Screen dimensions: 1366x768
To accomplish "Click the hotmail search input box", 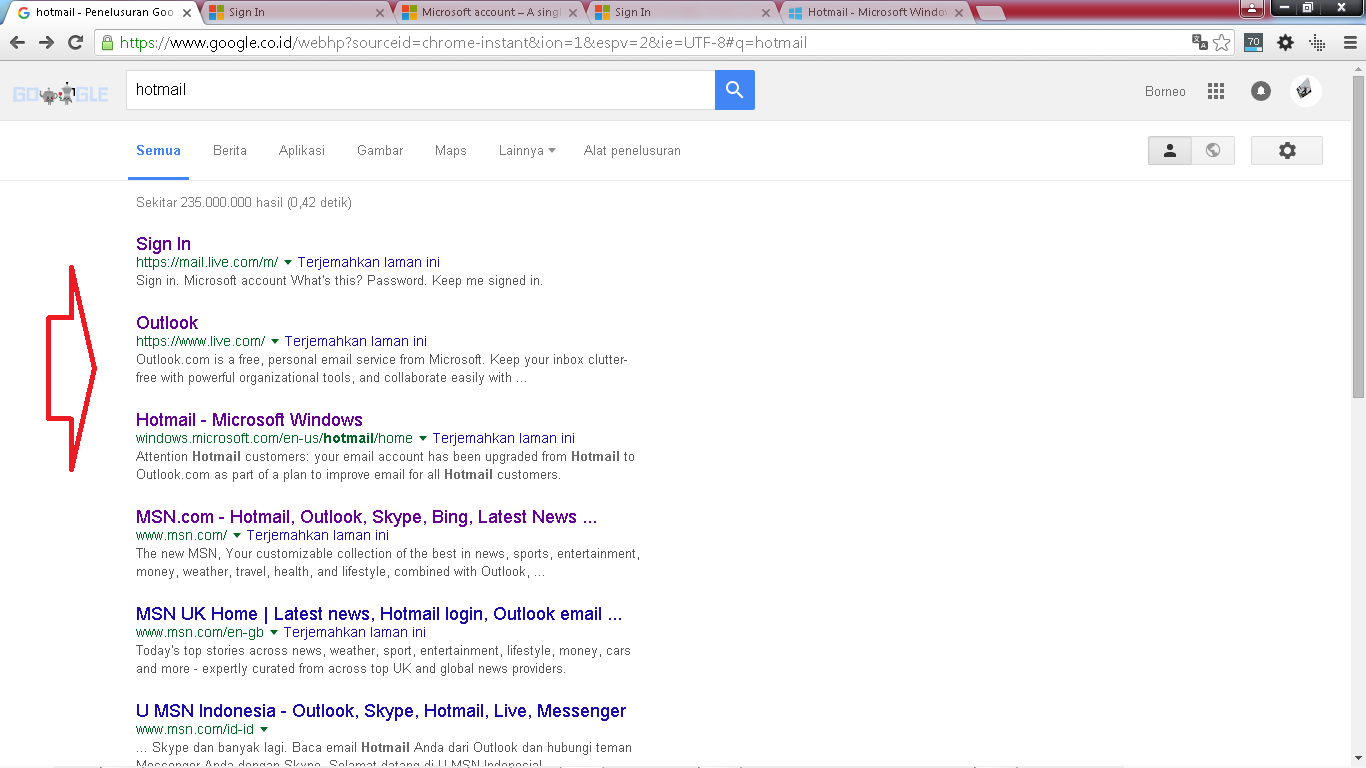I will tap(420, 90).
